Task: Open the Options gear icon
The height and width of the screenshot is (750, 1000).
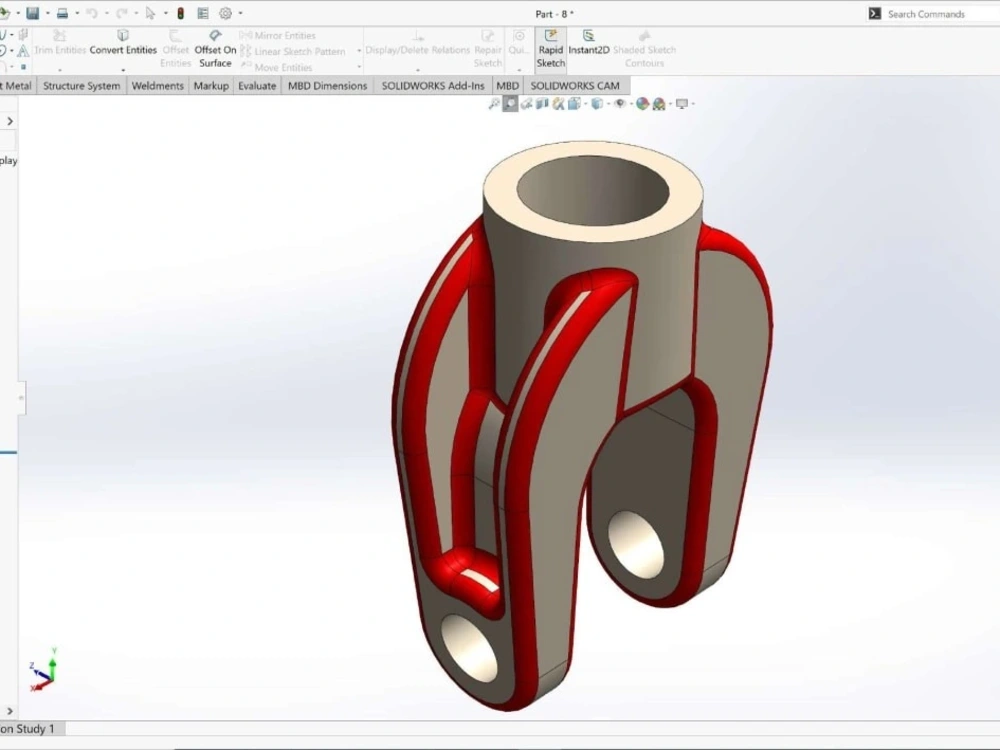Action: (x=225, y=13)
